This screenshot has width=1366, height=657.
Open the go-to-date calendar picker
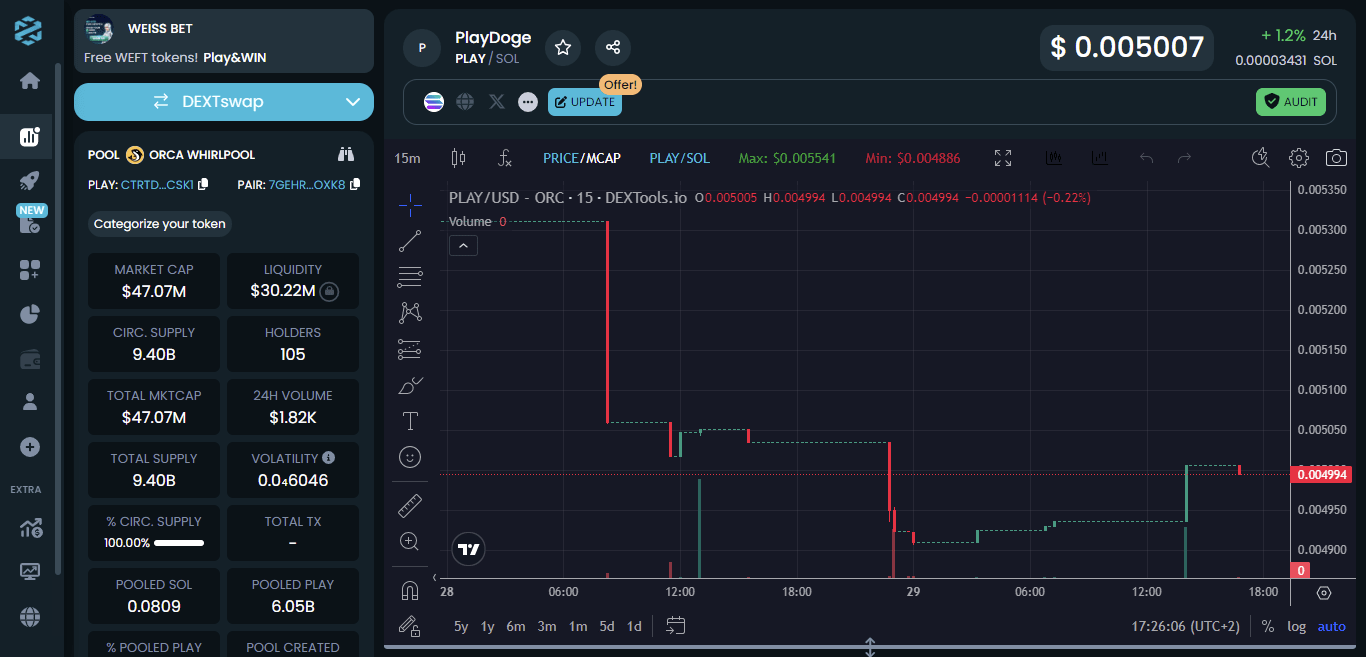[675, 626]
